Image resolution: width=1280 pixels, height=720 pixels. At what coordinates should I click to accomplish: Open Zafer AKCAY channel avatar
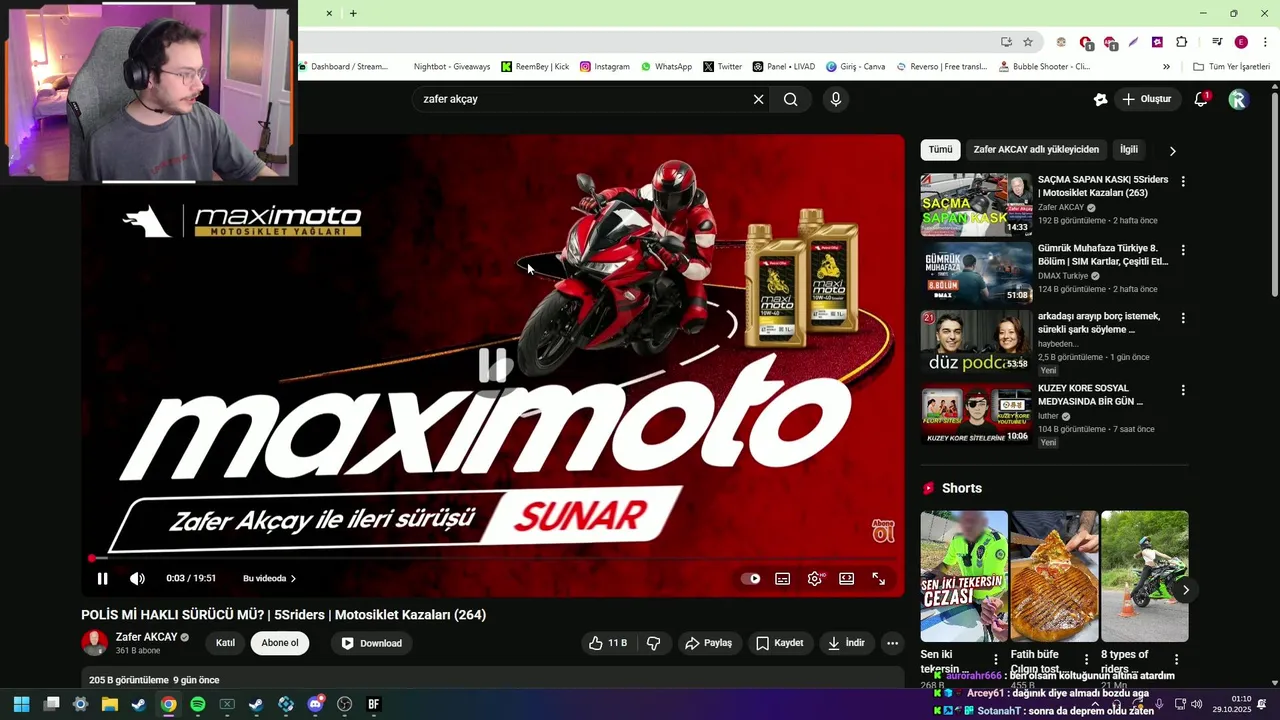click(x=95, y=643)
